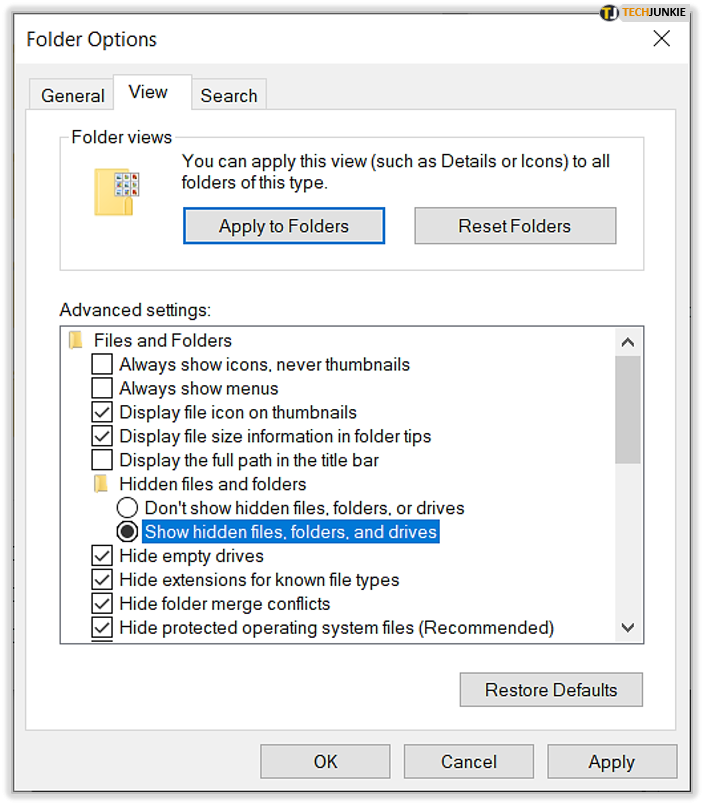Enable Always show icons, never thumbnails
The width and height of the screenshot is (704, 805).
click(x=102, y=364)
